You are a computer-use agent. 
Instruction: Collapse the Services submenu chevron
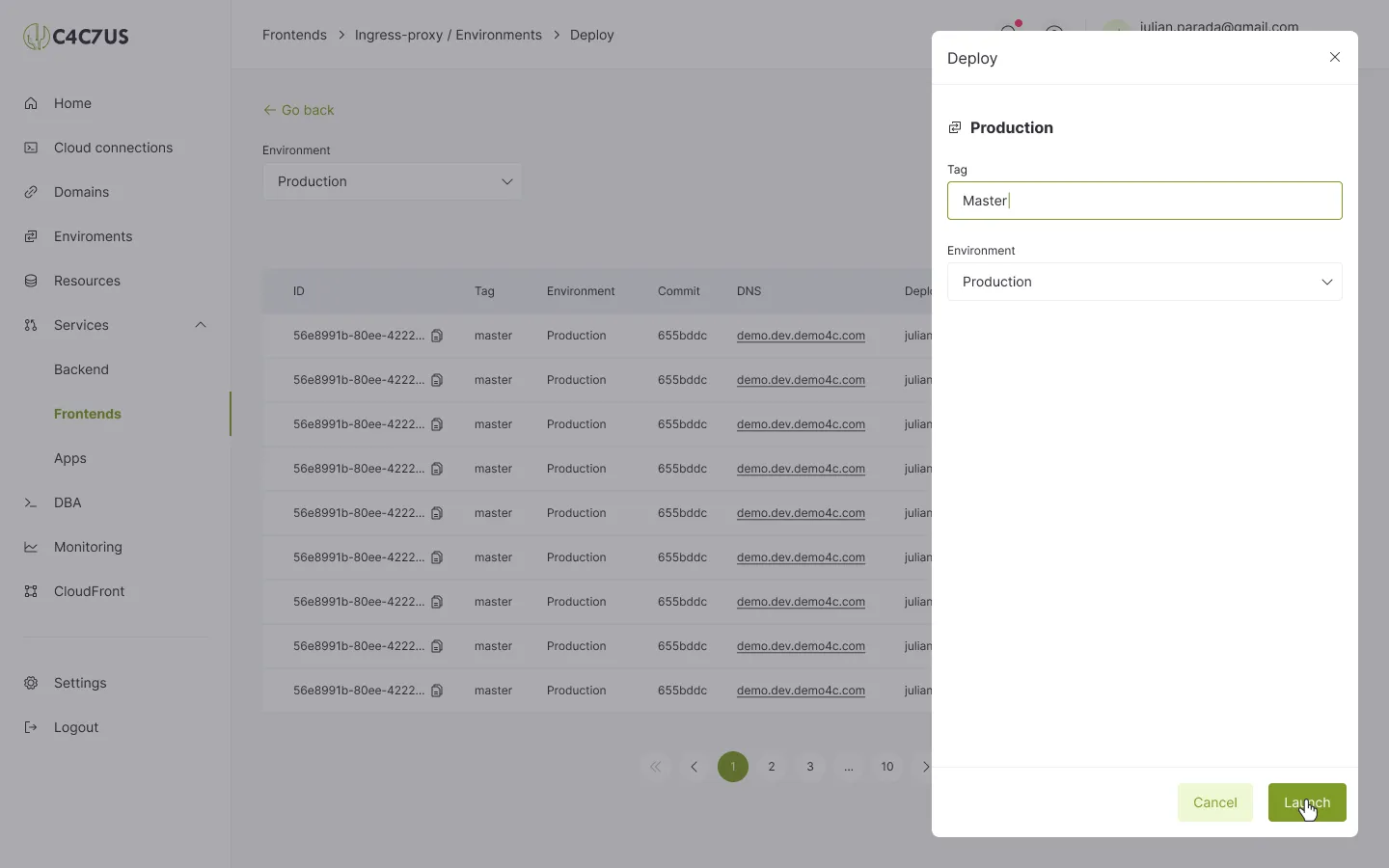[201, 325]
